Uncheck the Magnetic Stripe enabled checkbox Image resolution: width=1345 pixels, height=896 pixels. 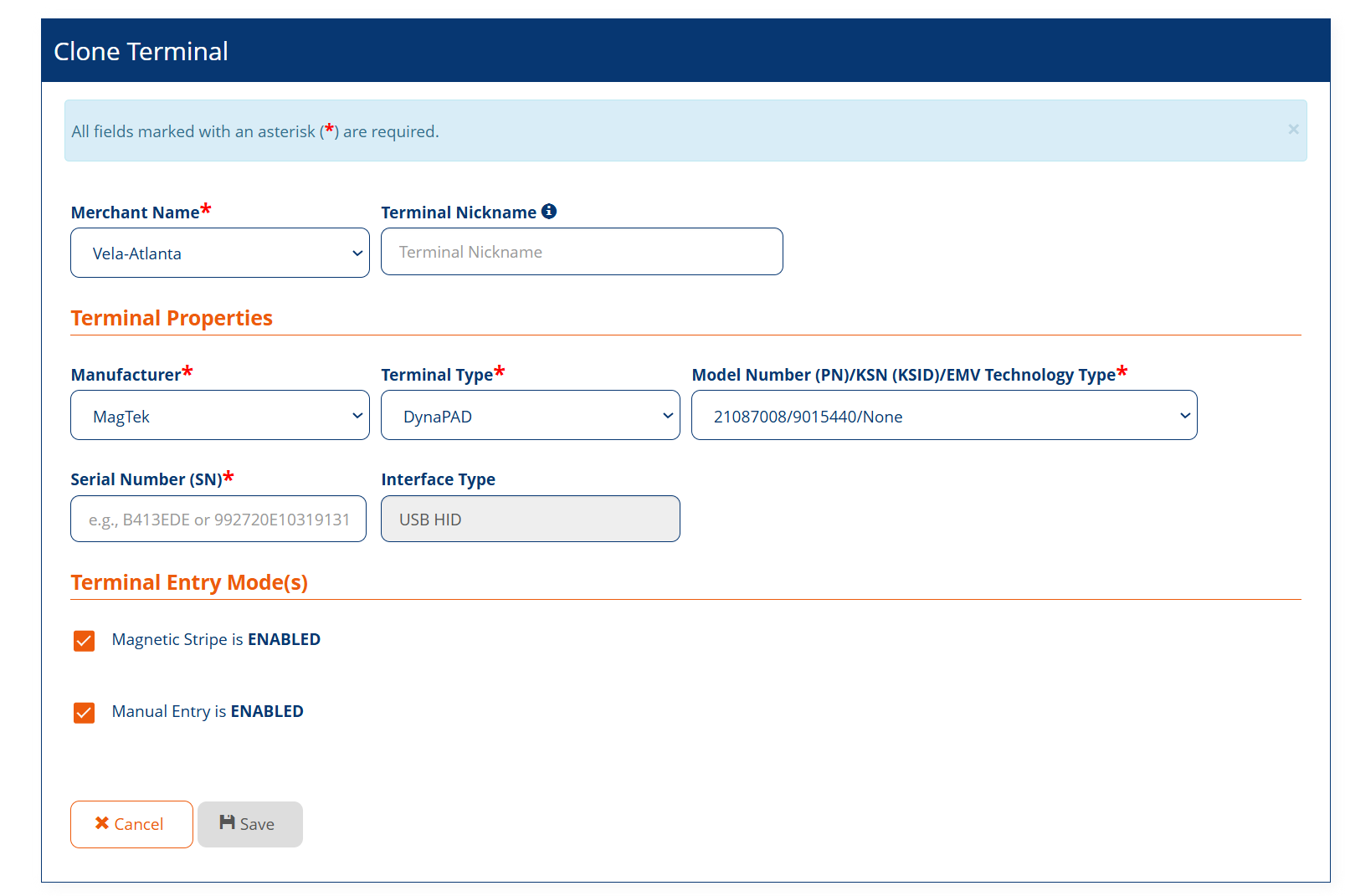tap(84, 641)
